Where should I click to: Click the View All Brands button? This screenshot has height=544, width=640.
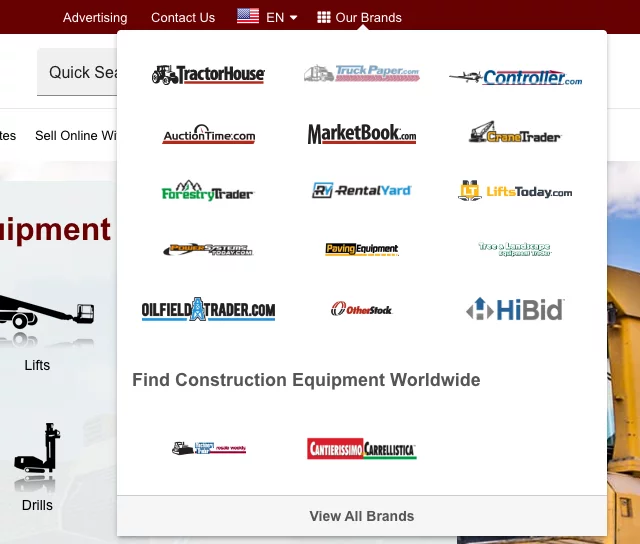[x=362, y=516]
